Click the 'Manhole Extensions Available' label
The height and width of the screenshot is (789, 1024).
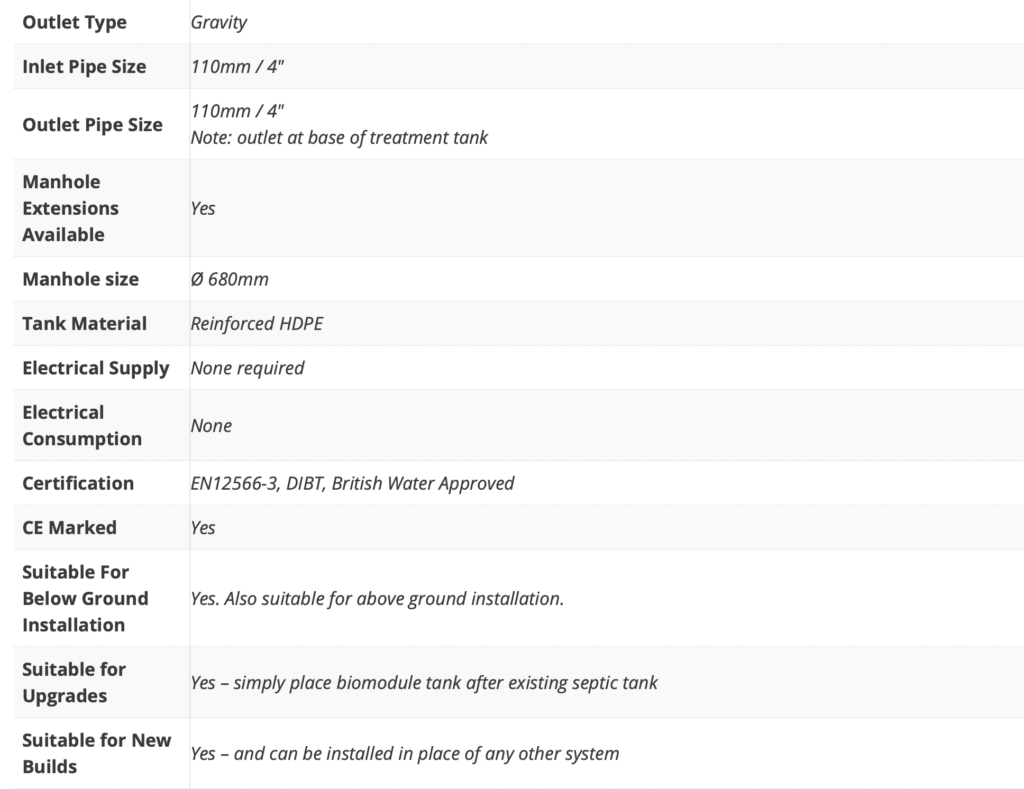[x=70, y=208]
